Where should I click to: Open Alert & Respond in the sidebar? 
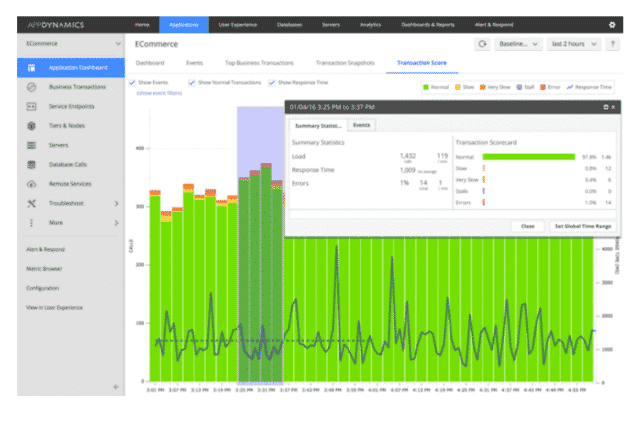(x=45, y=249)
